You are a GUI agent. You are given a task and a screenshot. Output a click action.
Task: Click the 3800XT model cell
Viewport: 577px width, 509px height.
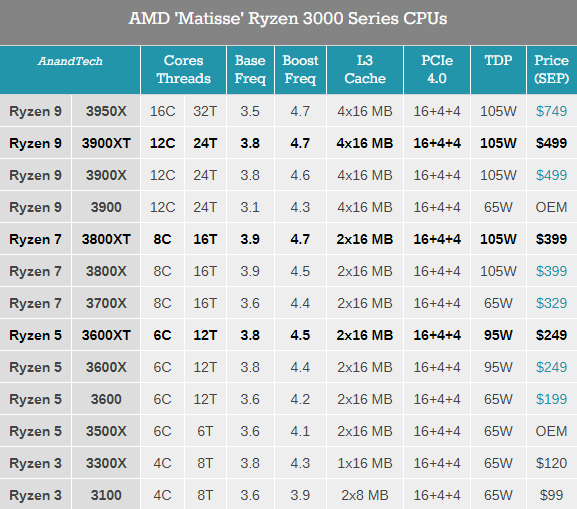106,239
